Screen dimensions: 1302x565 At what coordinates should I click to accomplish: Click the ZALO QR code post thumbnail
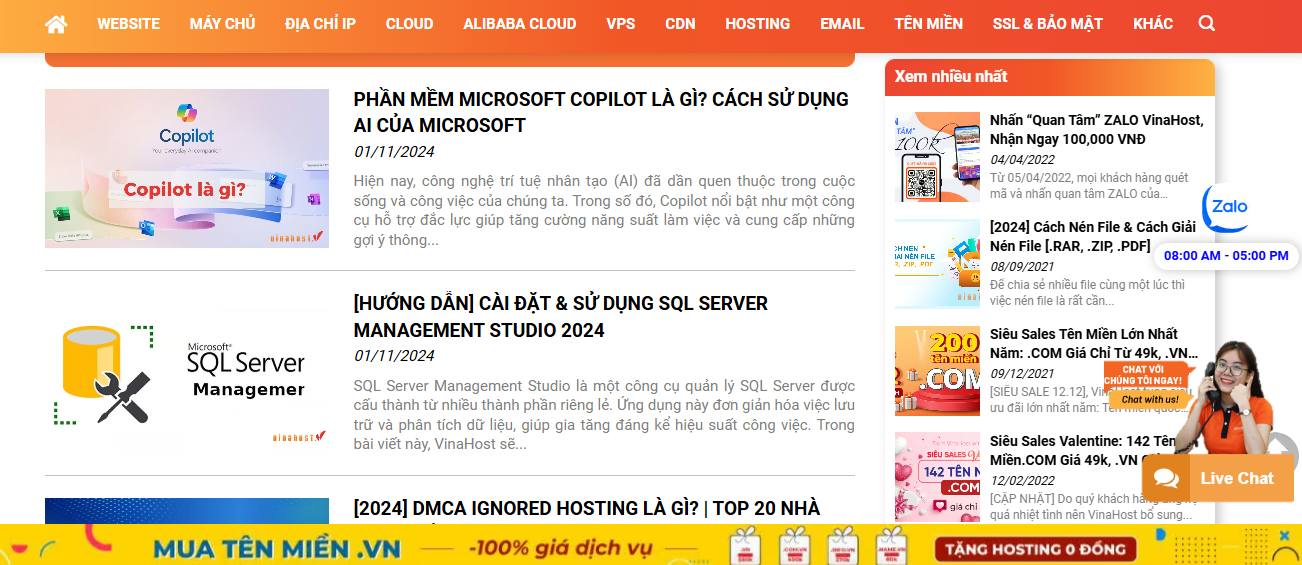pos(937,157)
